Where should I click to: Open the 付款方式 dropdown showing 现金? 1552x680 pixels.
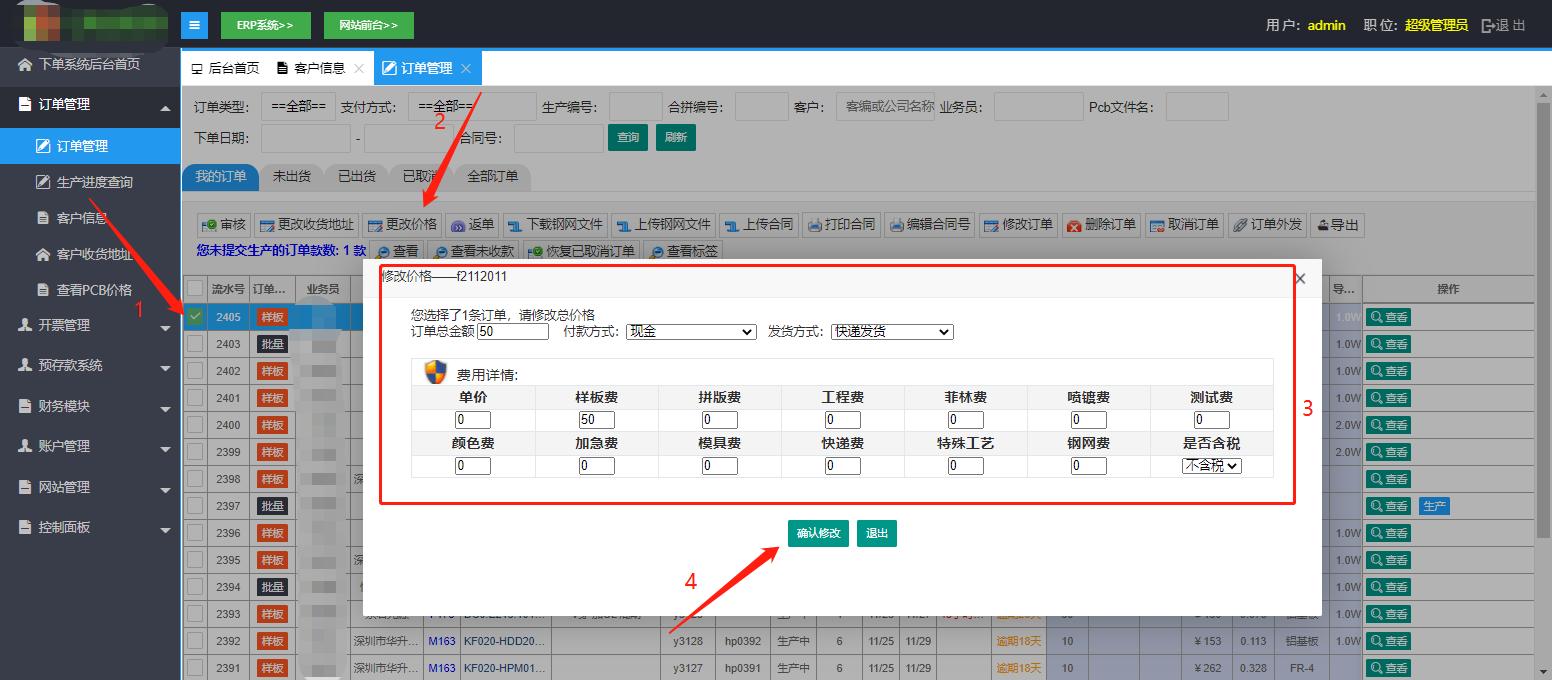click(x=691, y=332)
